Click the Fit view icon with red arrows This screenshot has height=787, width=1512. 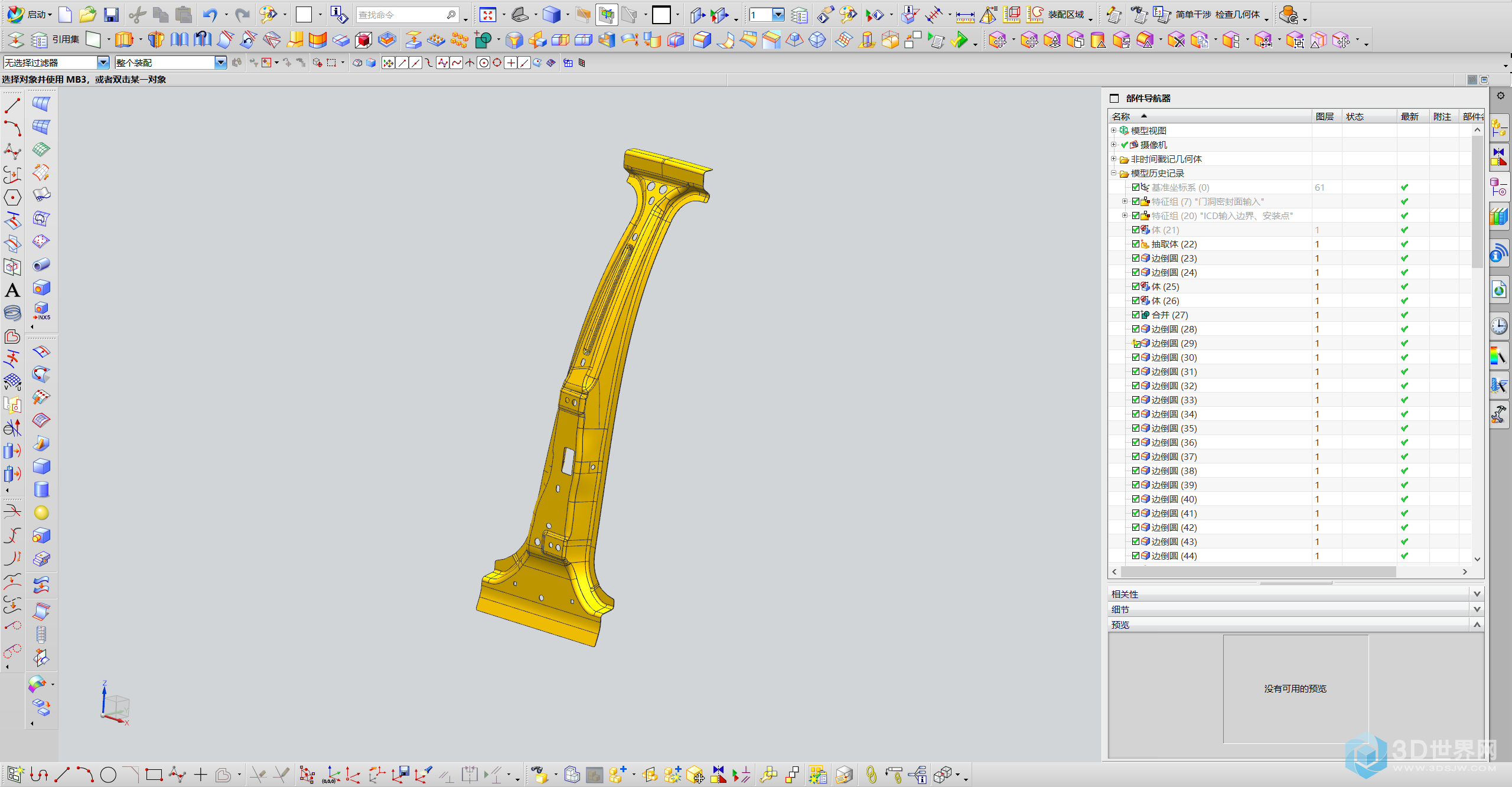tap(488, 14)
